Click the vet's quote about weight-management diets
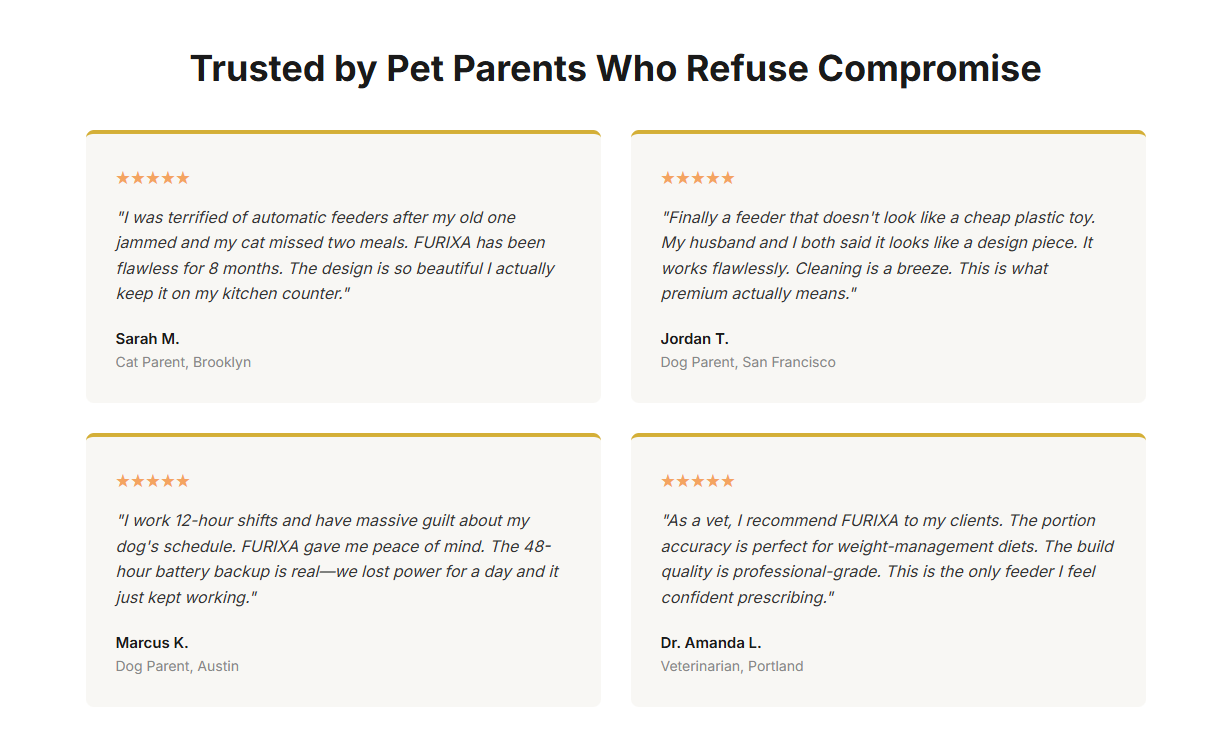 click(x=885, y=559)
